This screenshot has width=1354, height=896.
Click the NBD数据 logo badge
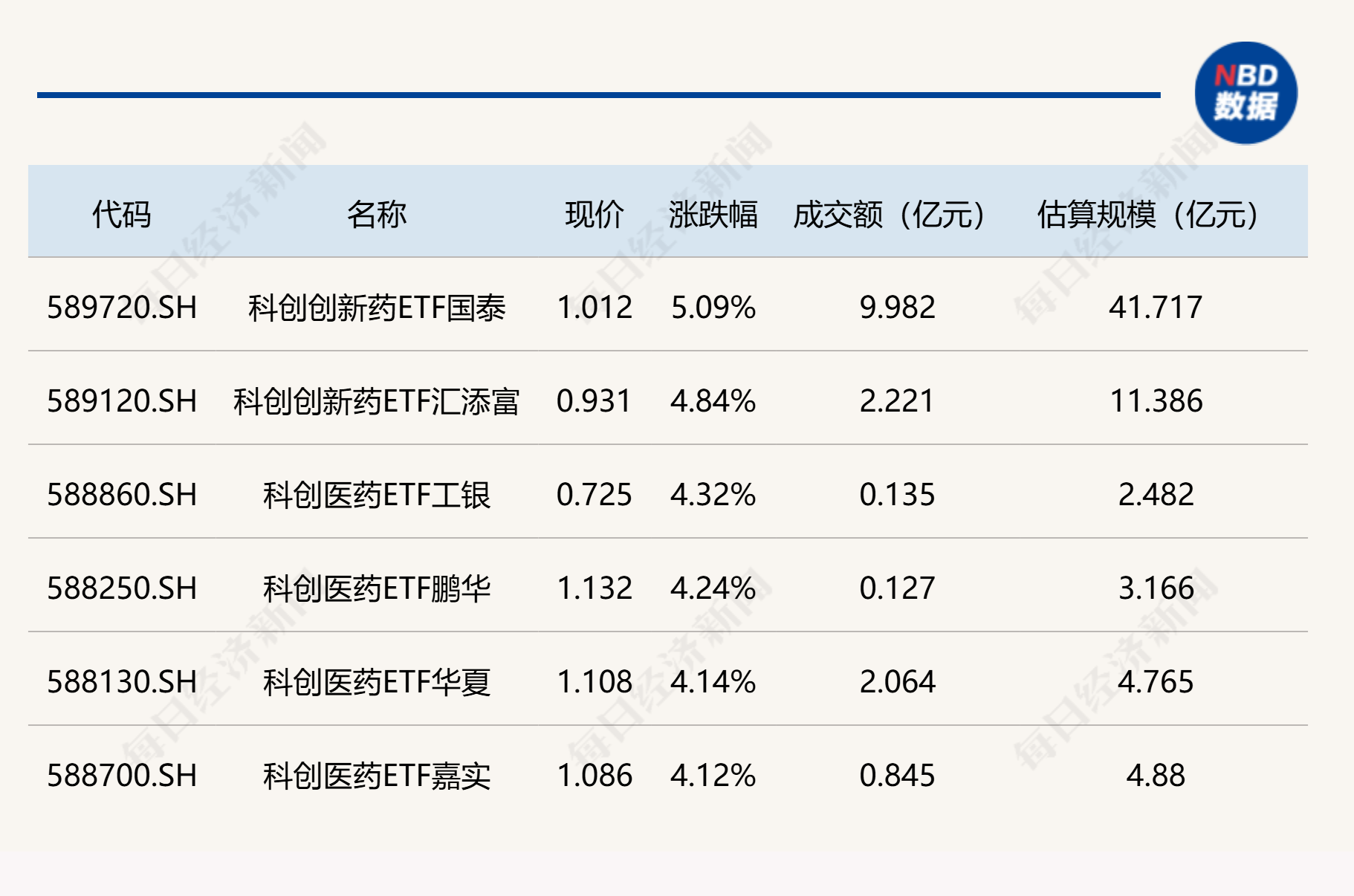1246,93
